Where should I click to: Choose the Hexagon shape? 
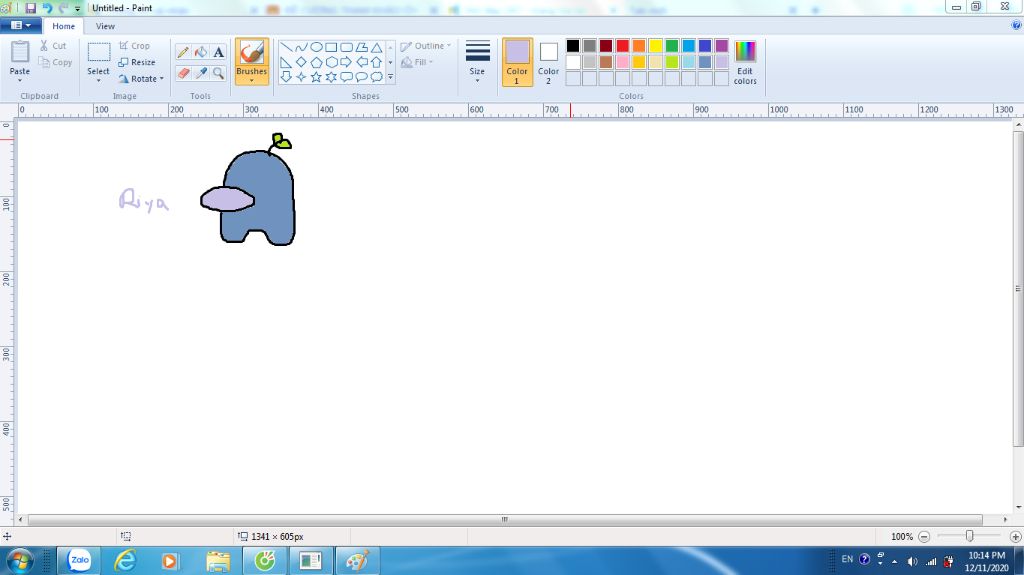point(331,62)
